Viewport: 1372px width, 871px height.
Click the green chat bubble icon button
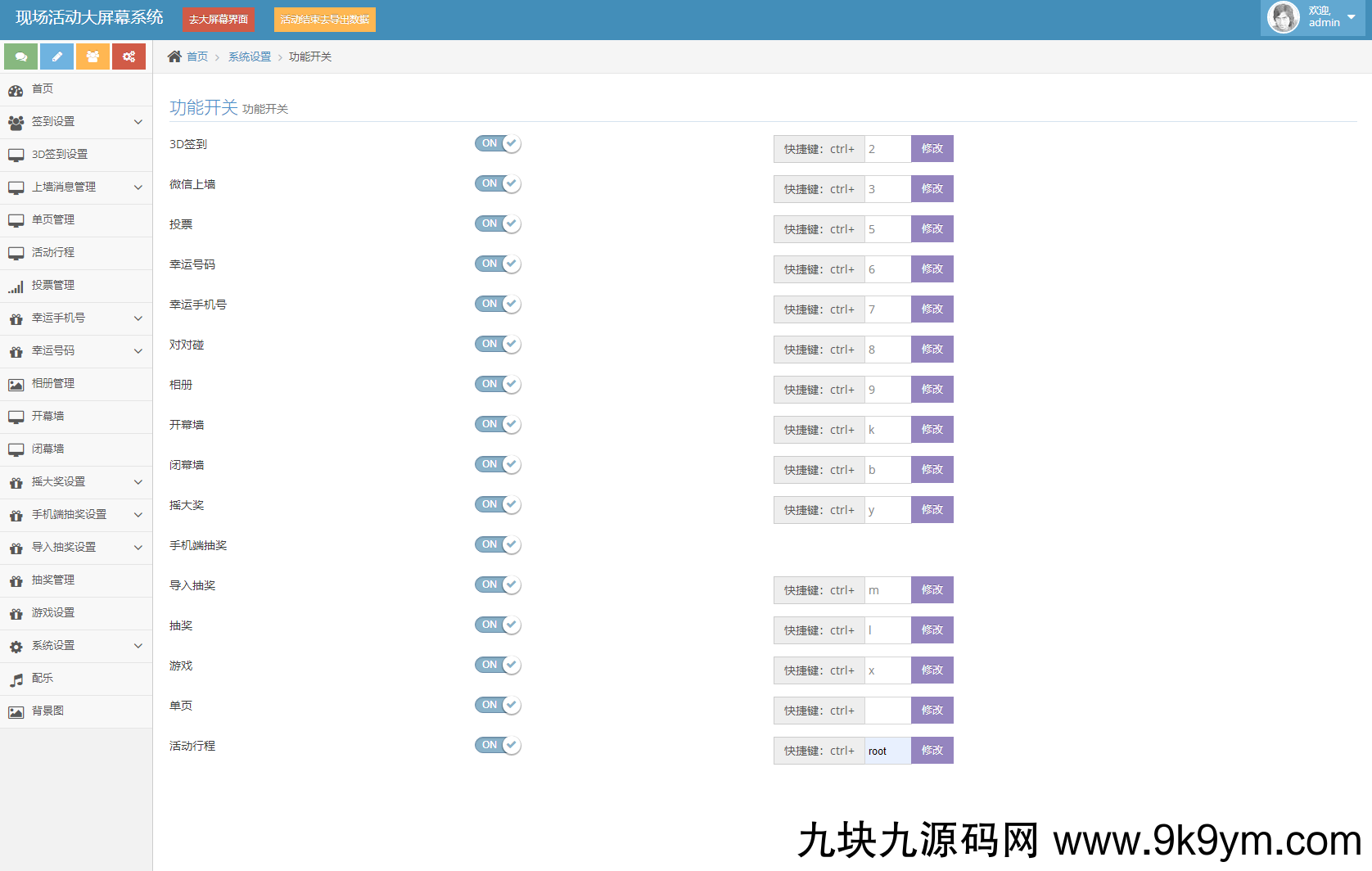click(x=21, y=56)
